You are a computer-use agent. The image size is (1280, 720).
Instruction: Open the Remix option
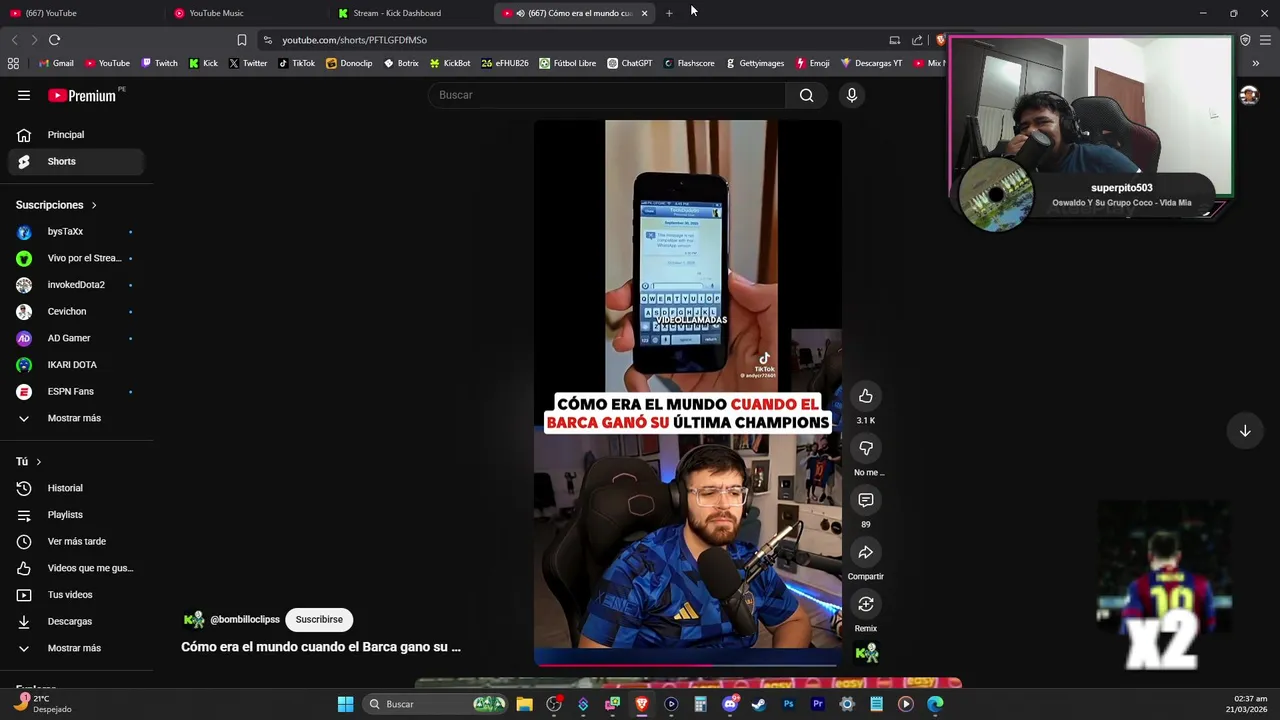(866, 604)
